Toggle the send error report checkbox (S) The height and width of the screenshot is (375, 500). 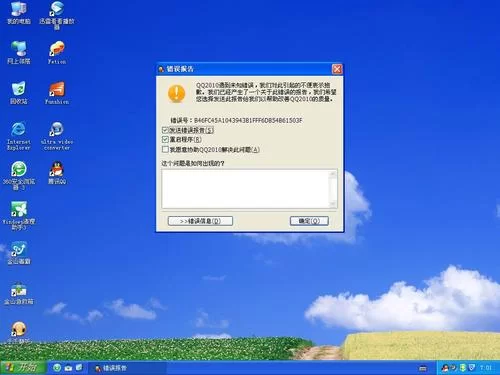pyautogui.click(x=165, y=130)
